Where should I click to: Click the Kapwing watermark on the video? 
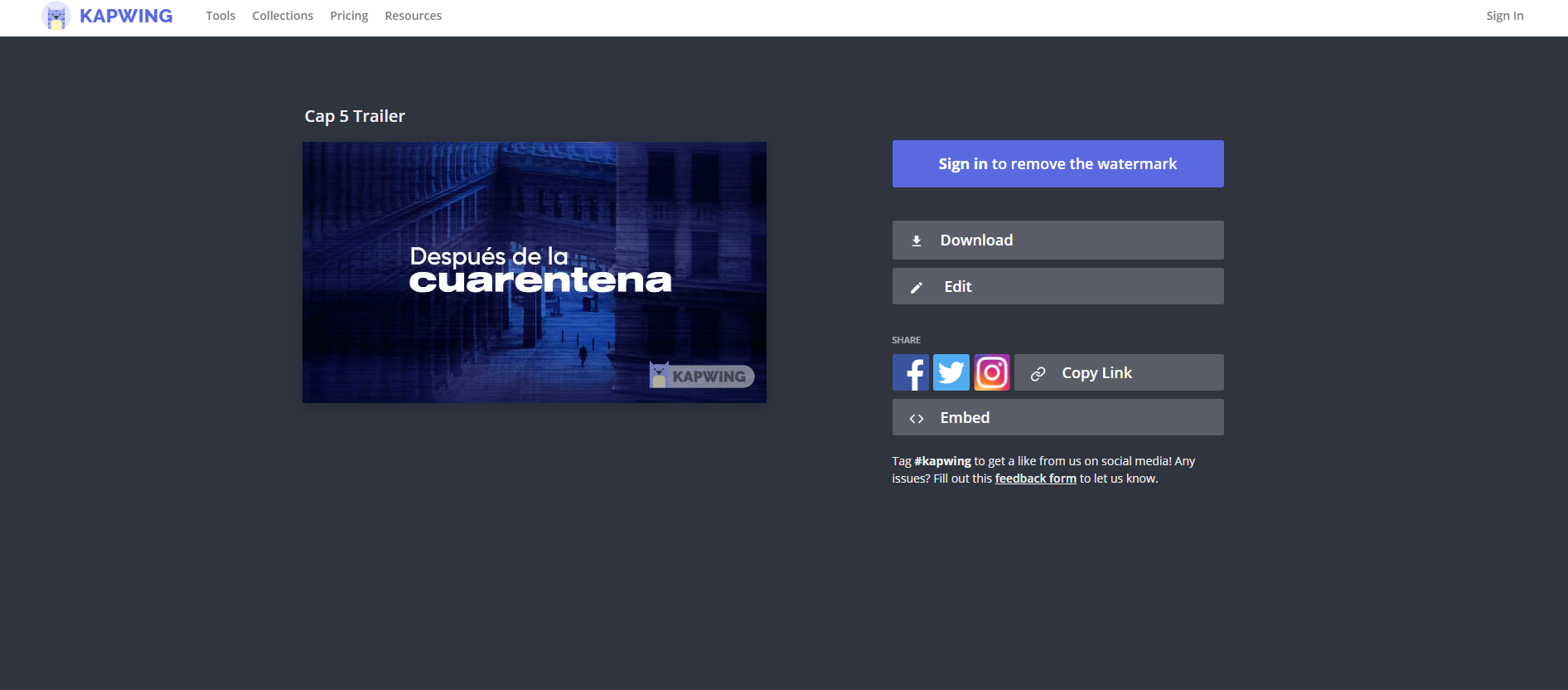tap(701, 376)
